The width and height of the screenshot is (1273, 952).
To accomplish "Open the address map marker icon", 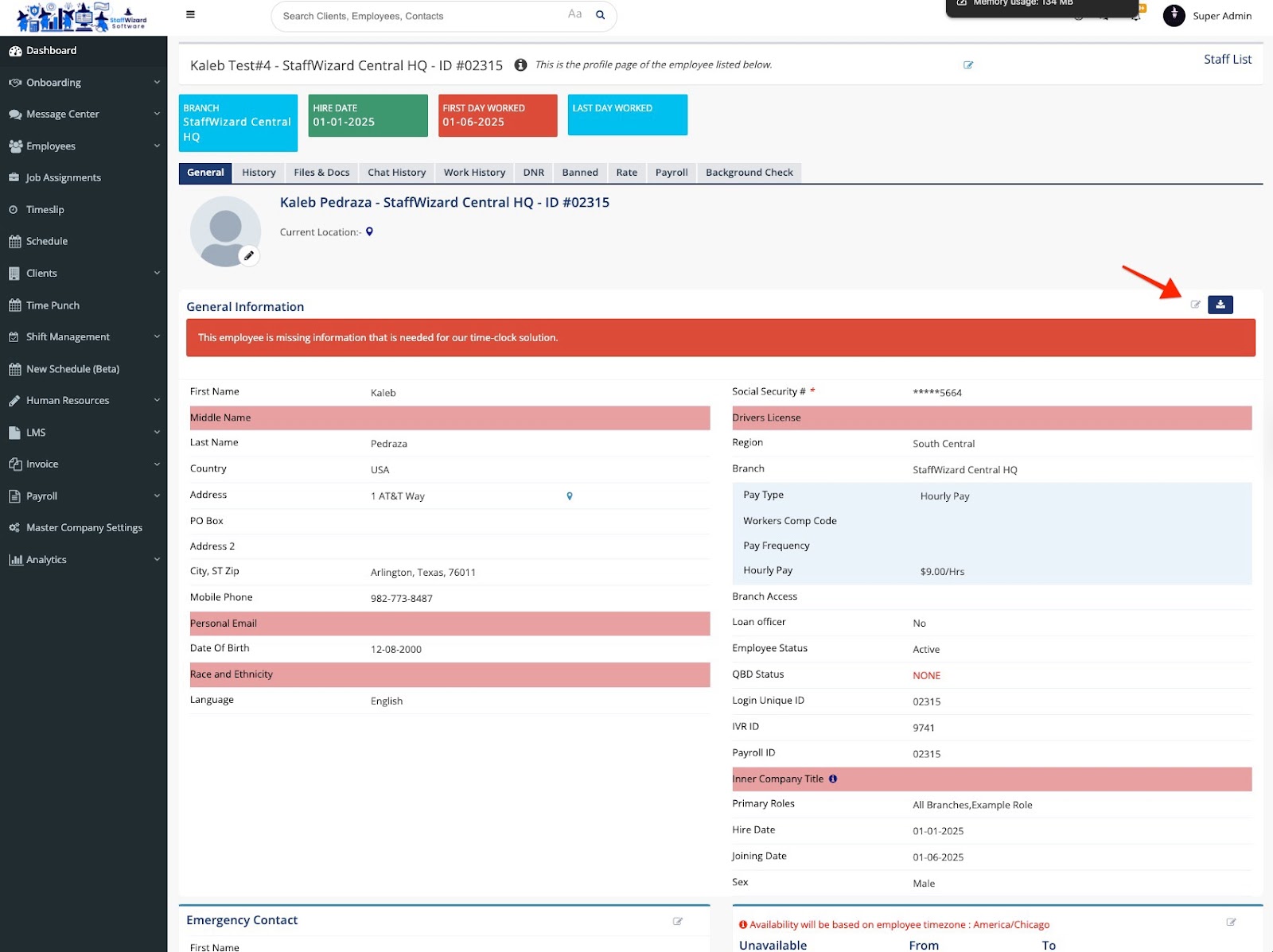I will (x=570, y=496).
